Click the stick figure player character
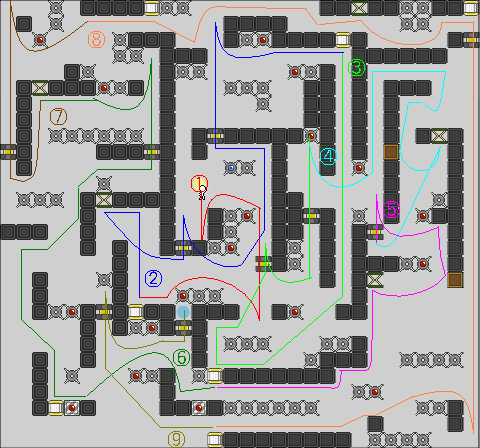The image size is (480, 448). [202, 193]
